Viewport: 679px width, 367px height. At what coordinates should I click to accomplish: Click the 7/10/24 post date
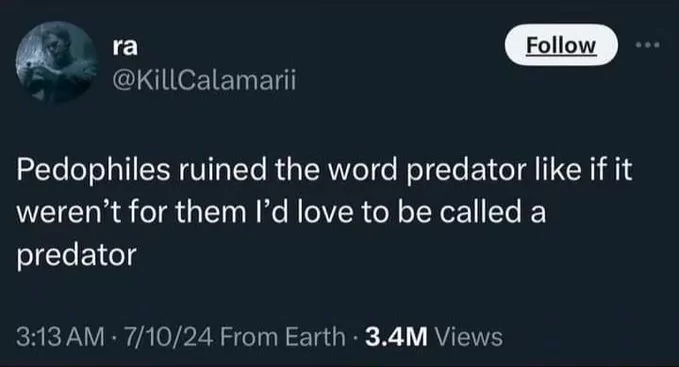(168, 337)
